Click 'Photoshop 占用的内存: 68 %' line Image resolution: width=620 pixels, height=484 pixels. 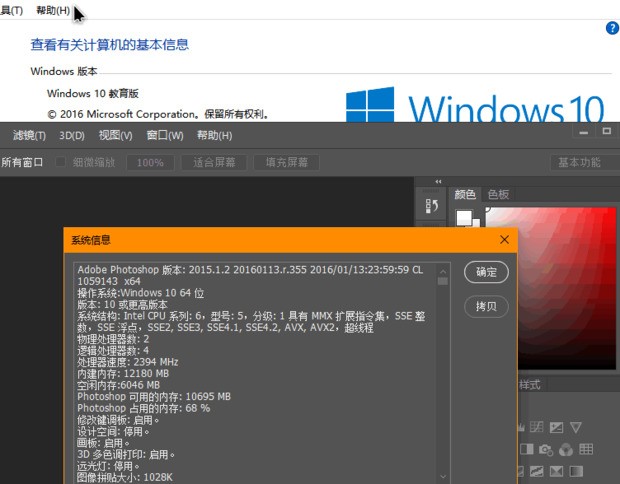[x=144, y=408]
